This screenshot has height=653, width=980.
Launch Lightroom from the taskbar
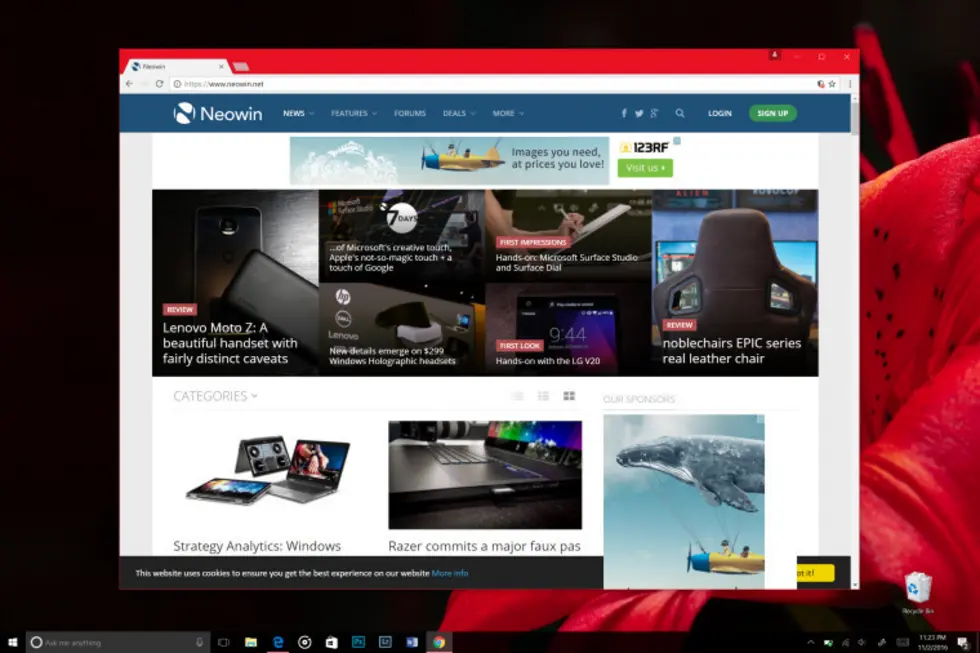pos(385,642)
